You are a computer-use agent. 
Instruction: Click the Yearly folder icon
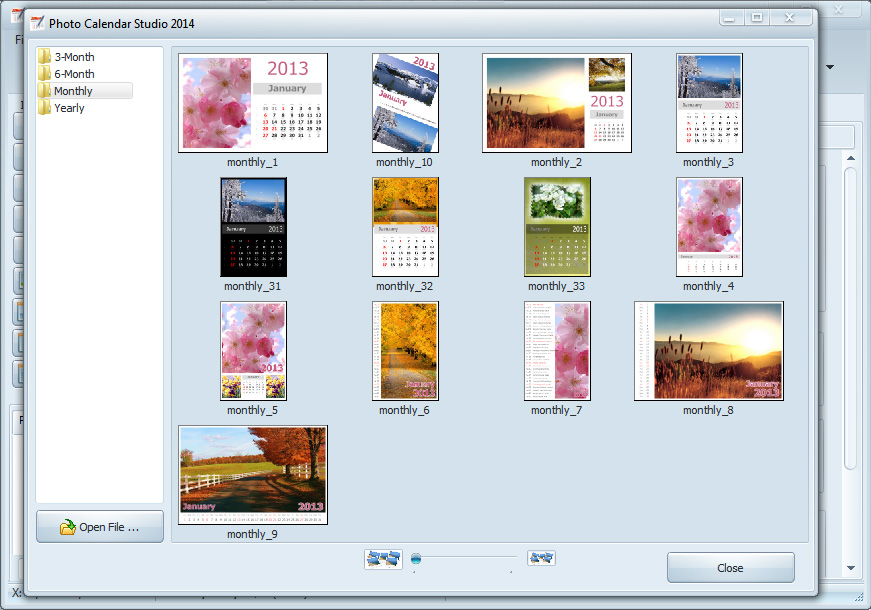(44, 108)
